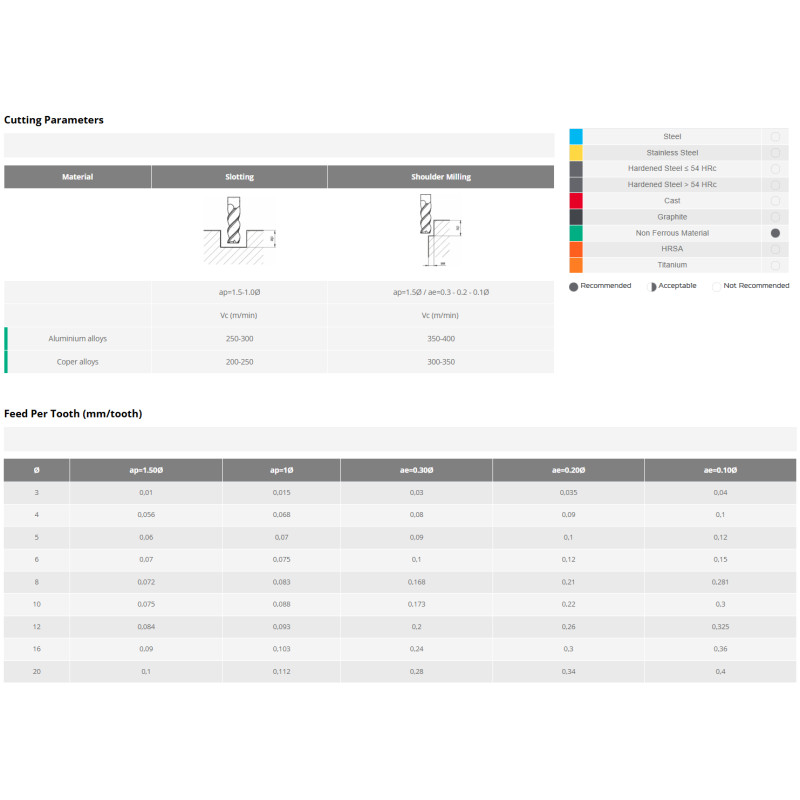
Task: Click the Not Recommended legend empty circle
Action: [x=717, y=286]
